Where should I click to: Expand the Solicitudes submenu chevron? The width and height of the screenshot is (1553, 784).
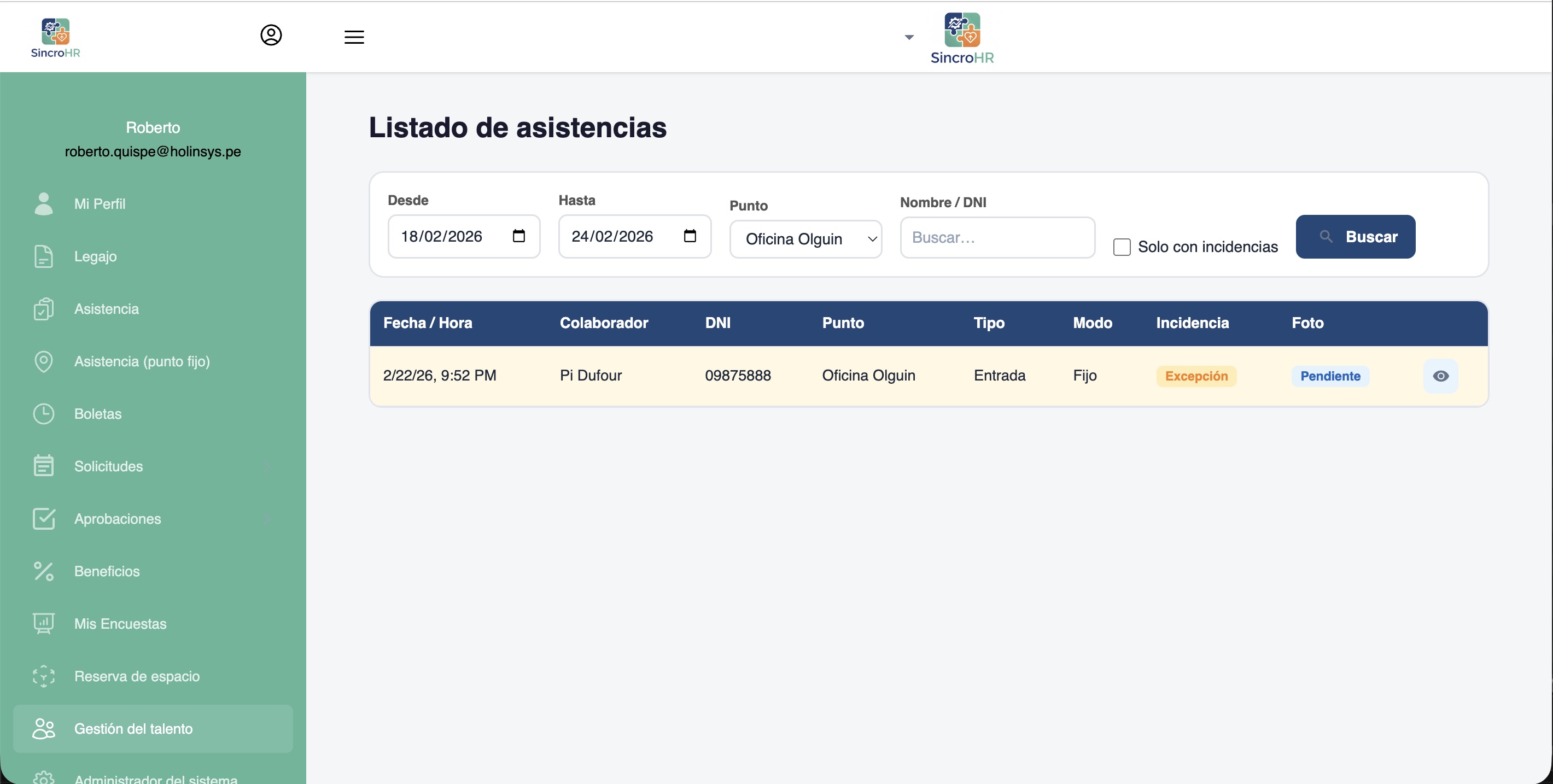pos(267,466)
